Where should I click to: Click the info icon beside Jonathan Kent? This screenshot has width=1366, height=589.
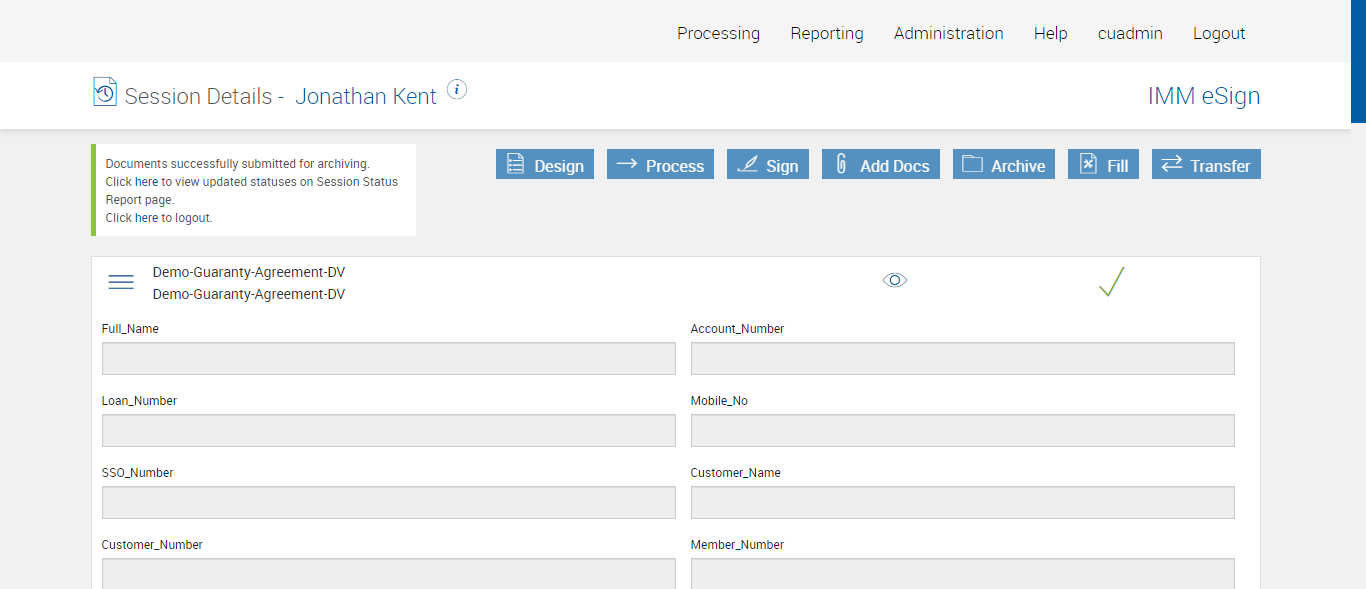click(457, 90)
